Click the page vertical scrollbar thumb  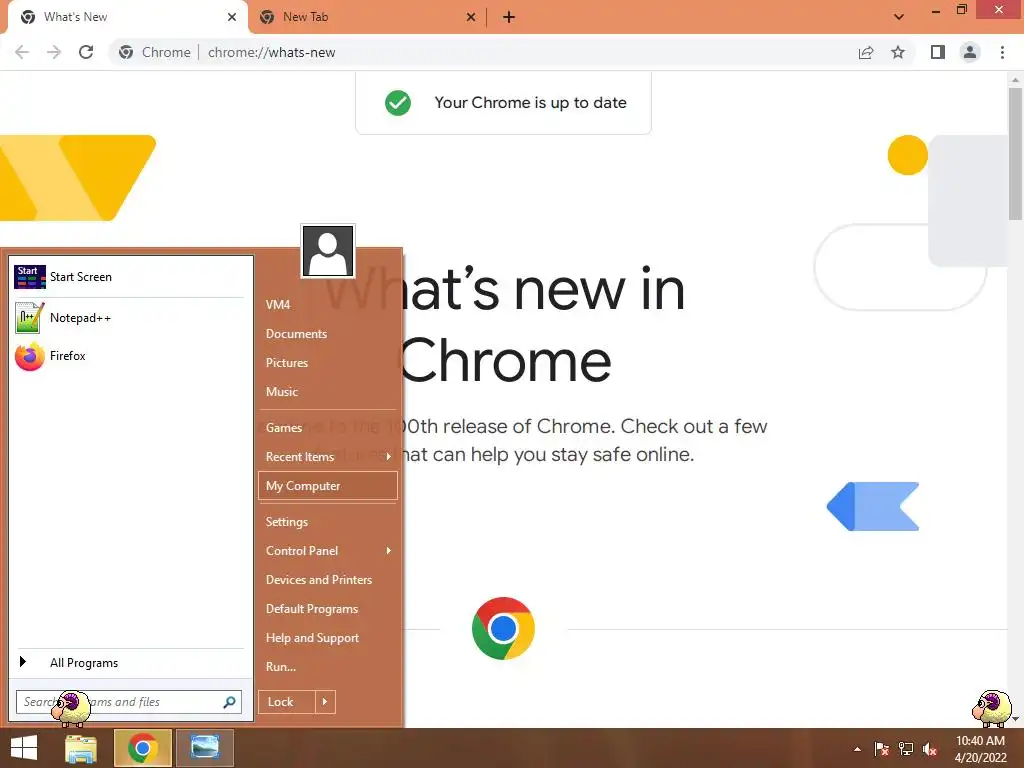pos(1015,153)
